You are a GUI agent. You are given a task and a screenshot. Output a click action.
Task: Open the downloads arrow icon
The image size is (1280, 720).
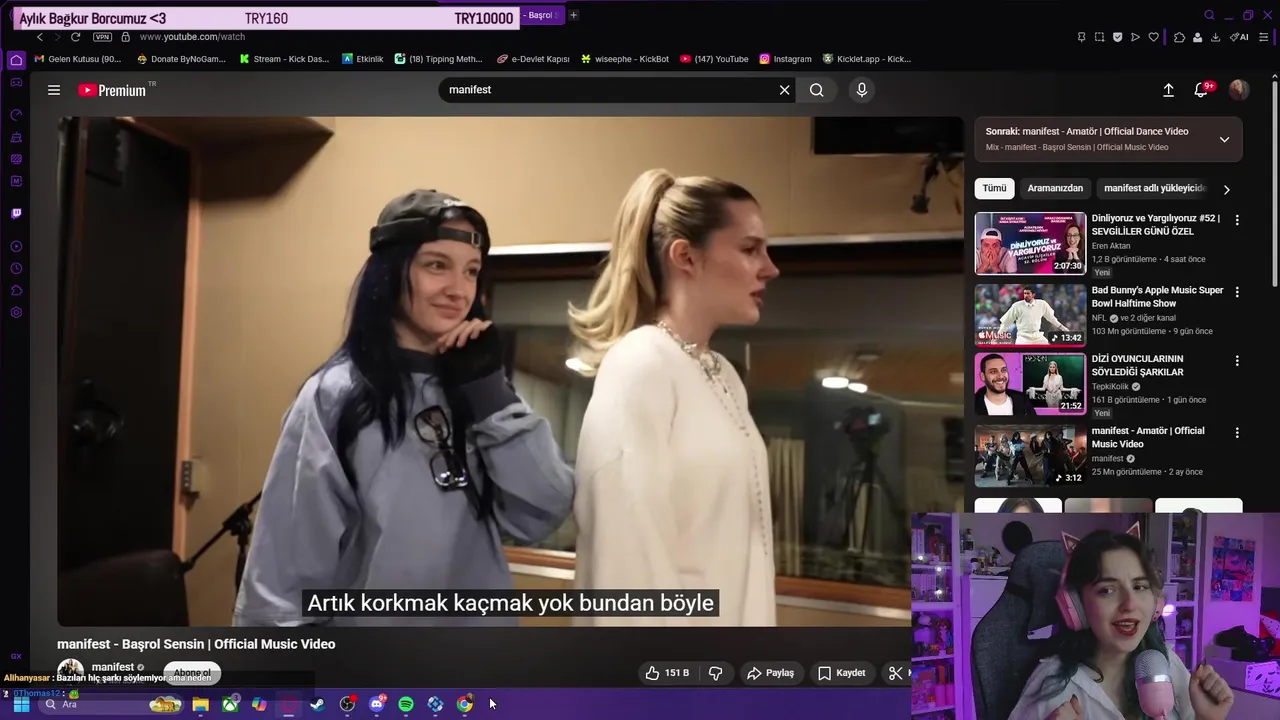click(x=1215, y=37)
